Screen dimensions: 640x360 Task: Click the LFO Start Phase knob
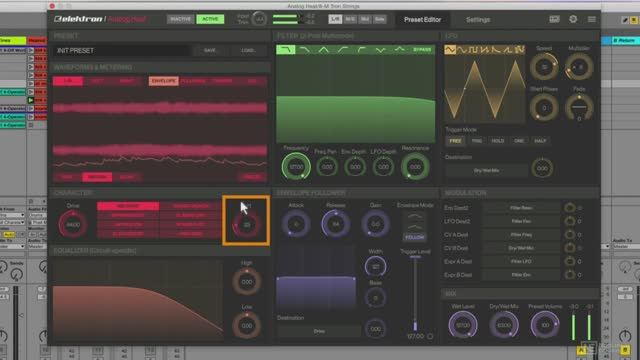[x=544, y=108]
